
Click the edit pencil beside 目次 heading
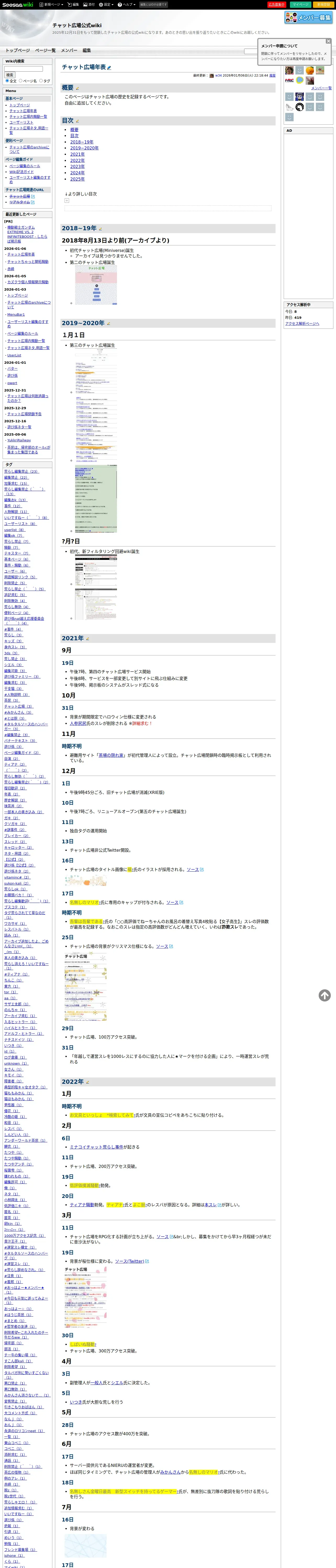coord(77,121)
